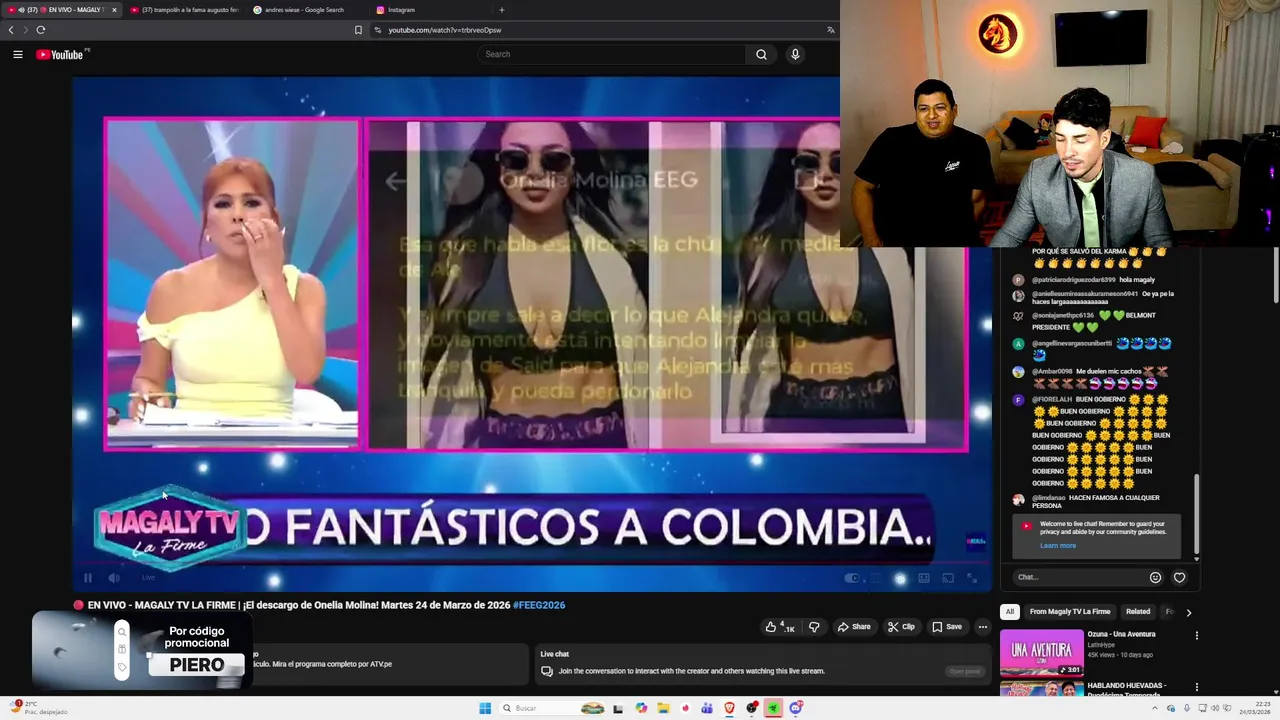Click the YouTube search magnifier button
Viewport: 1280px width, 720px height.
click(761, 54)
